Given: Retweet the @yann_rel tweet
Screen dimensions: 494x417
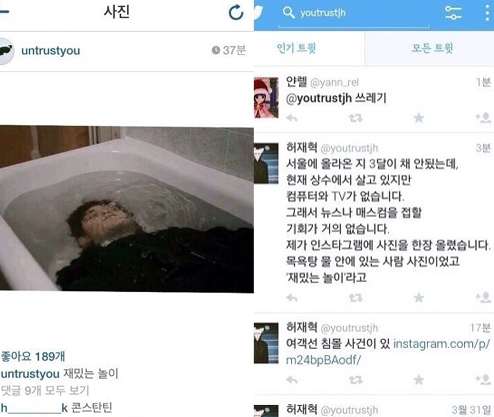Looking at the screenshot, I should point(355,118).
